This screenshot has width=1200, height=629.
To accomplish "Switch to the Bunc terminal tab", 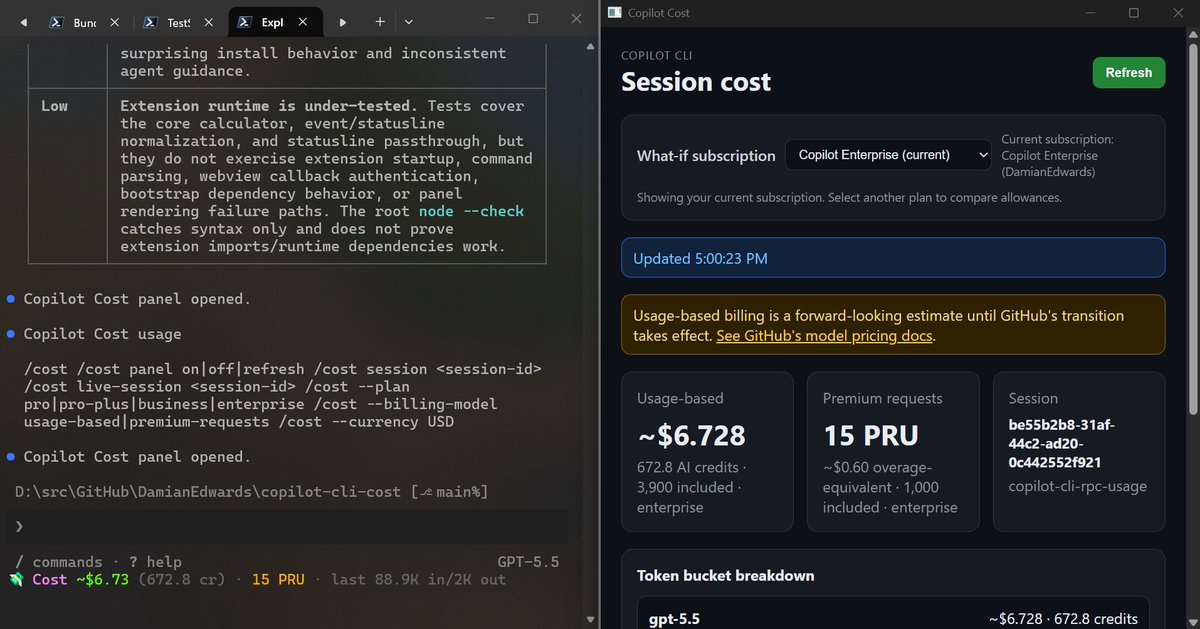I will 85,21.
